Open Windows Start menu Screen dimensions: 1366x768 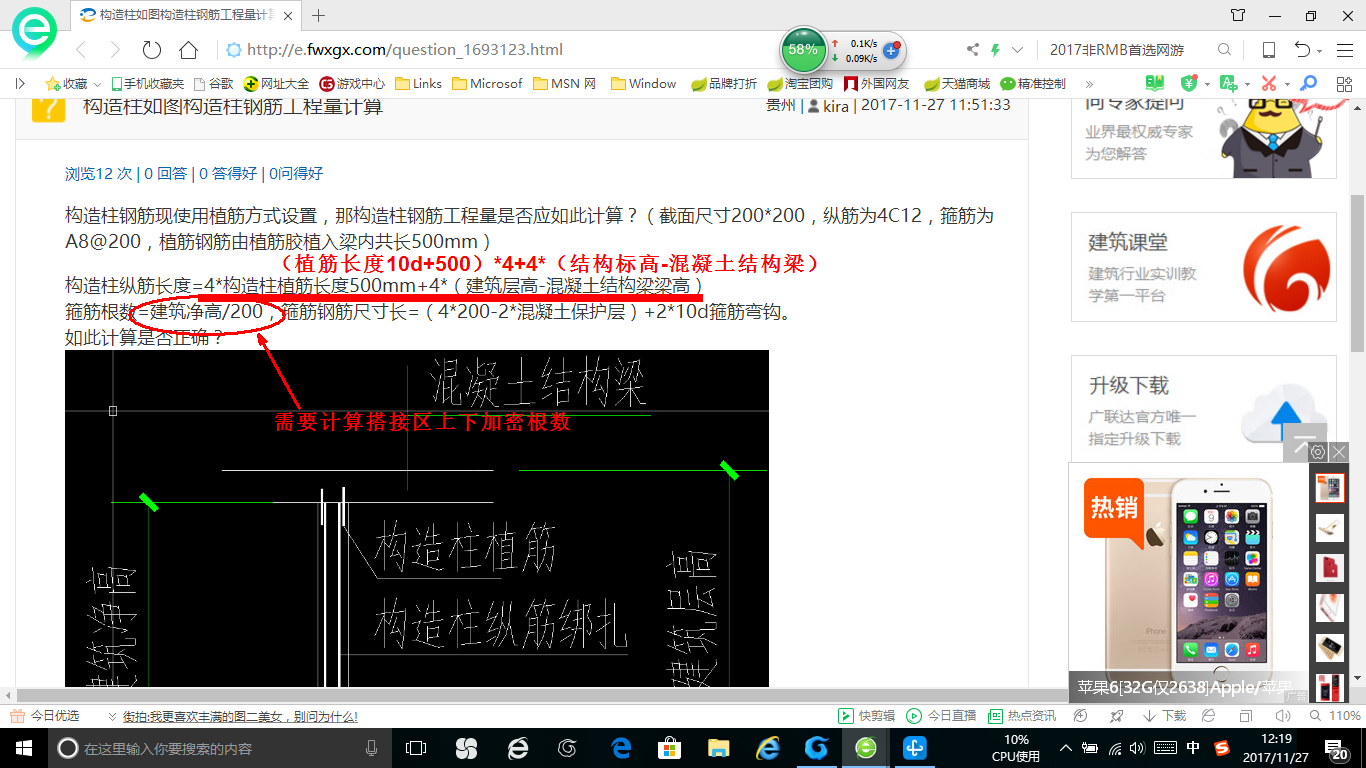coord(22,747)
